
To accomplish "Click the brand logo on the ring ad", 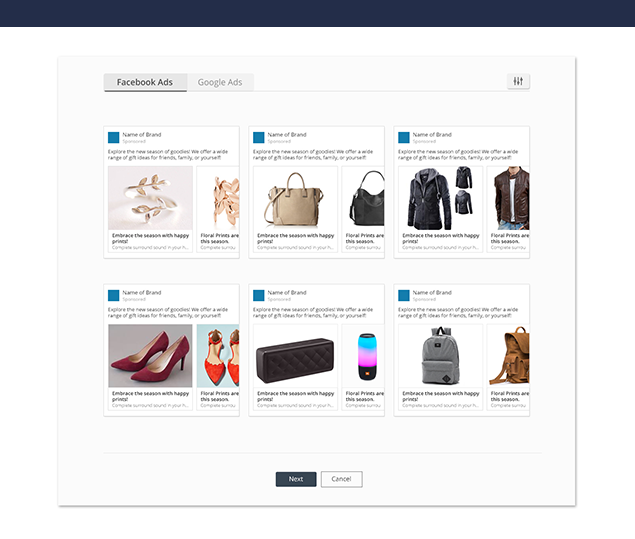I will (x=113, y=137).
